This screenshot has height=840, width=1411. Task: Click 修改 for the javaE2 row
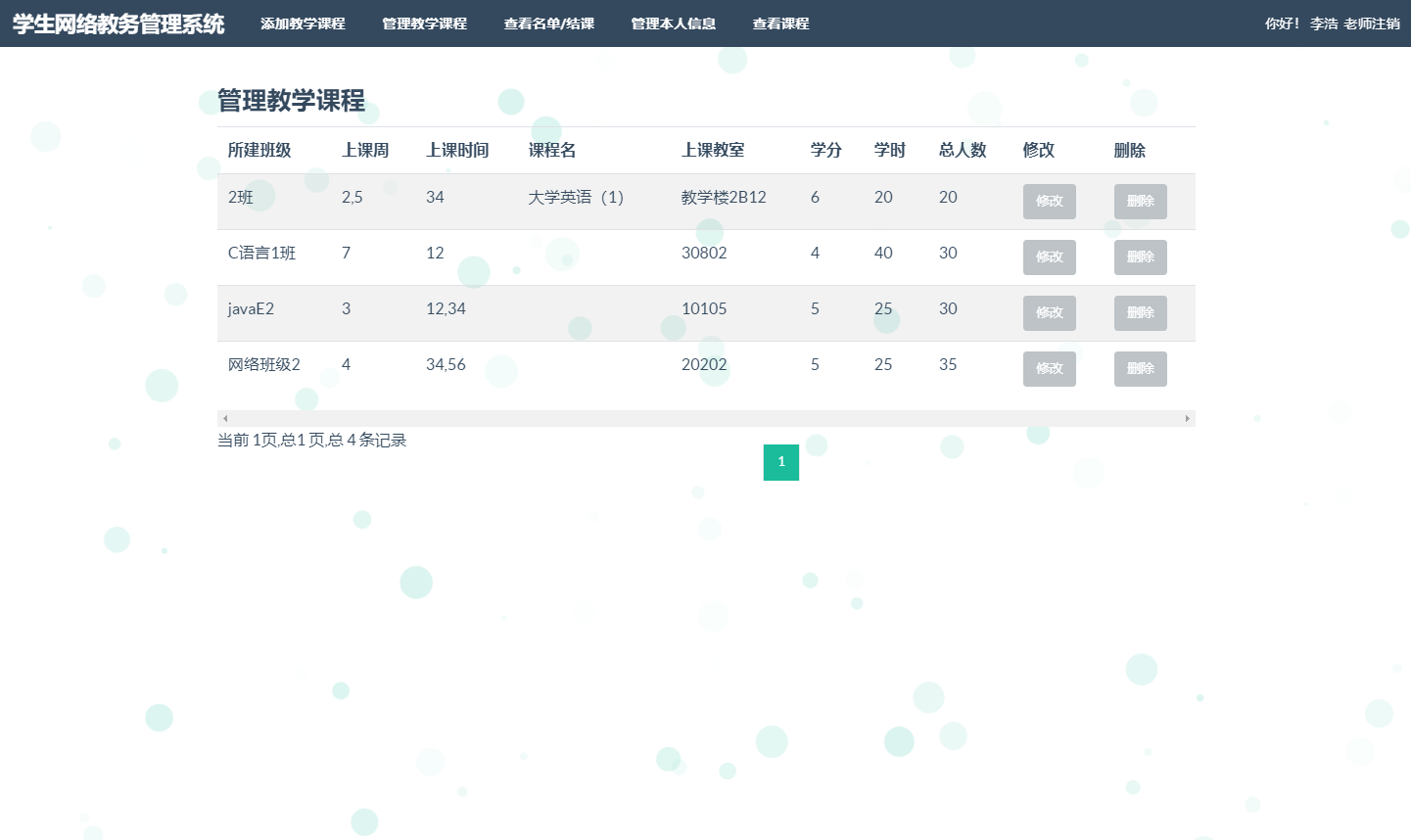tap(1049, 312)
